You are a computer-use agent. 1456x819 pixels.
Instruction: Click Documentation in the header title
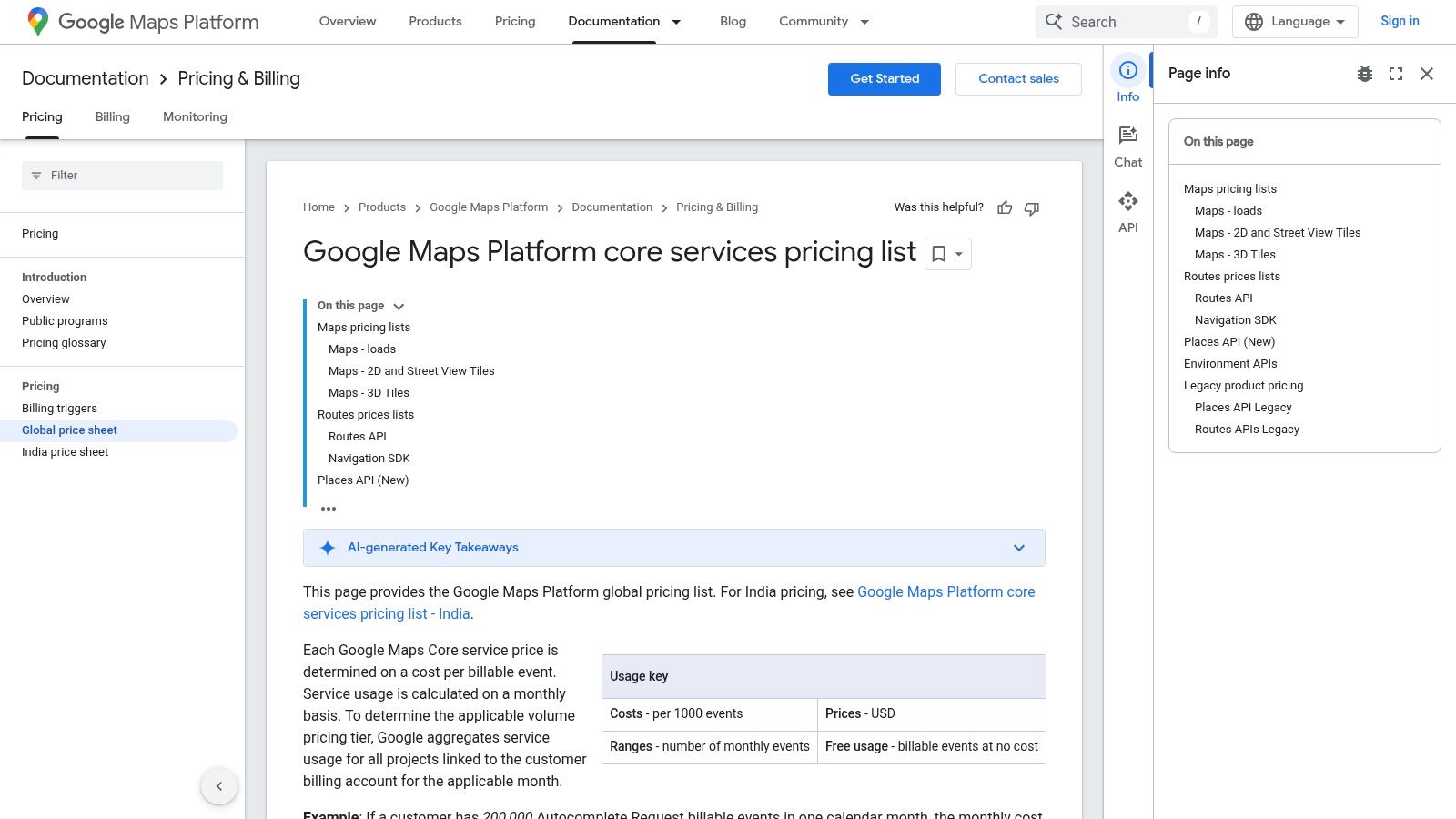click(86, 79)
